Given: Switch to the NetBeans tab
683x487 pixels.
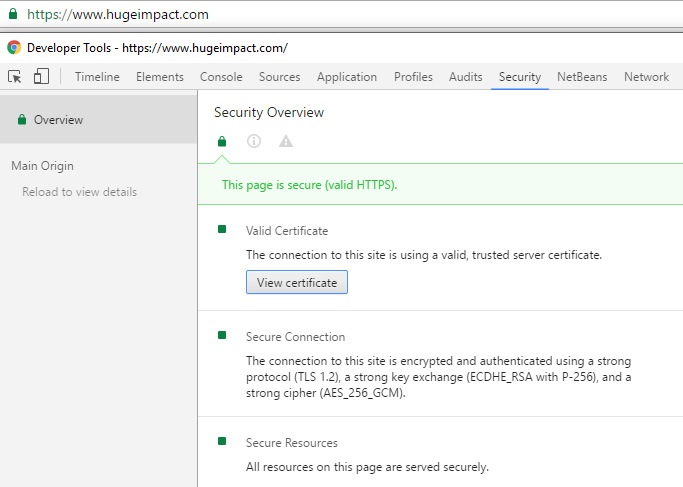Looking at the screenshot, I should [x=582, y=77].
